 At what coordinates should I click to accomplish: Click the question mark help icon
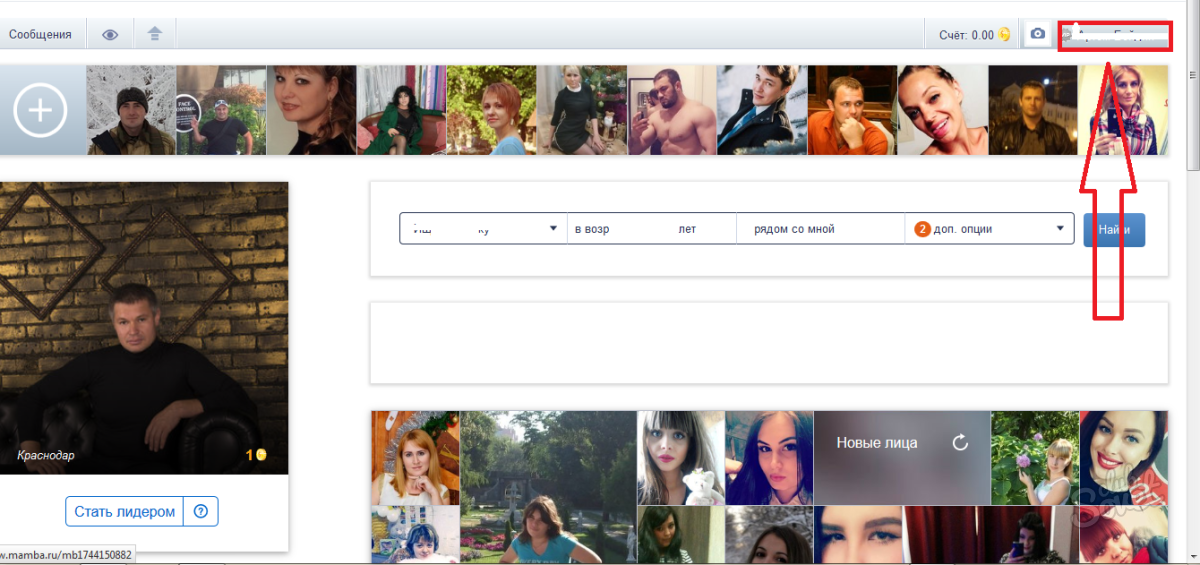(x=201, y=512)
